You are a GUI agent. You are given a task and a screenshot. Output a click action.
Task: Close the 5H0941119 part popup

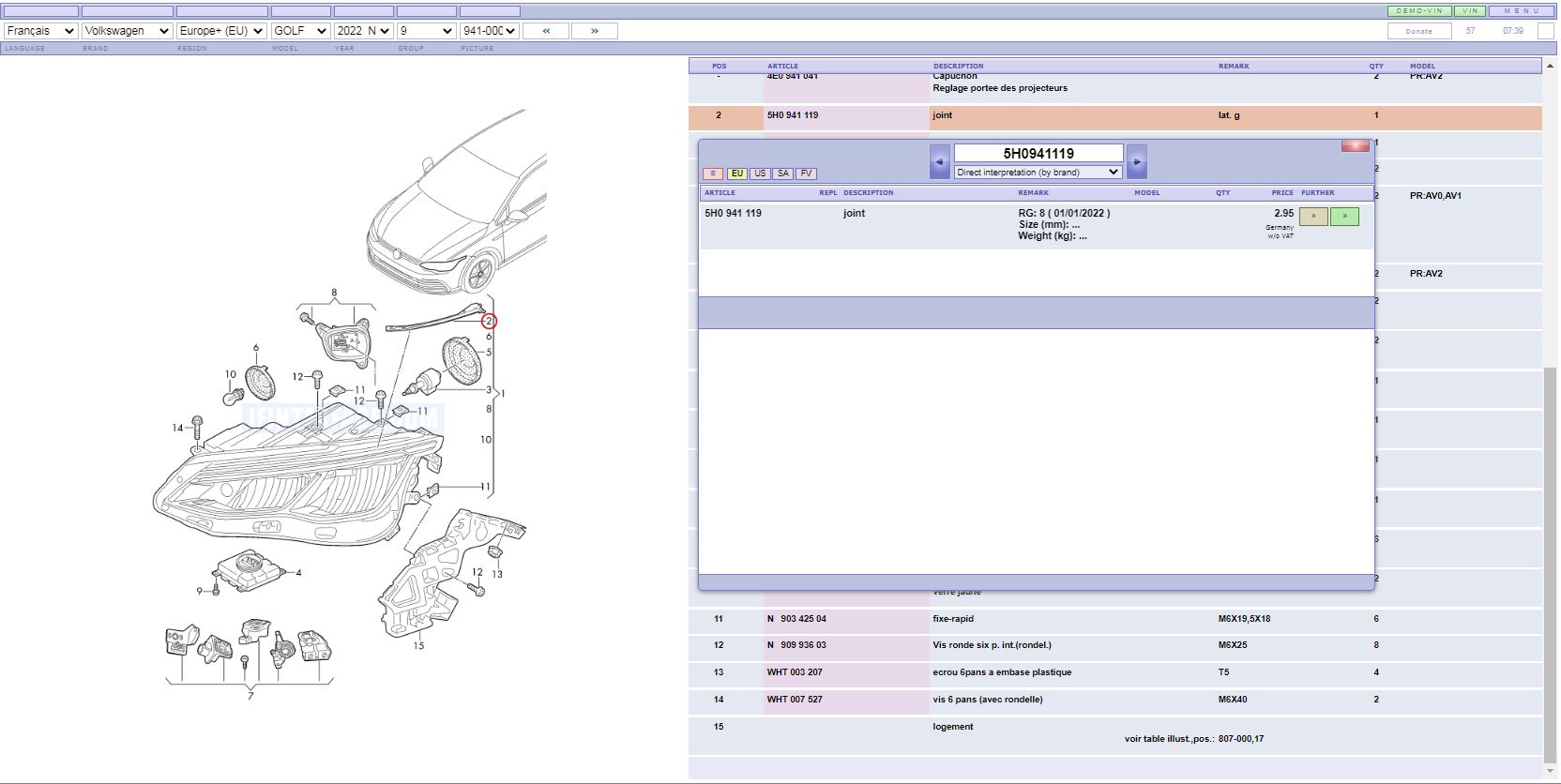click(x=1356, y=145)
